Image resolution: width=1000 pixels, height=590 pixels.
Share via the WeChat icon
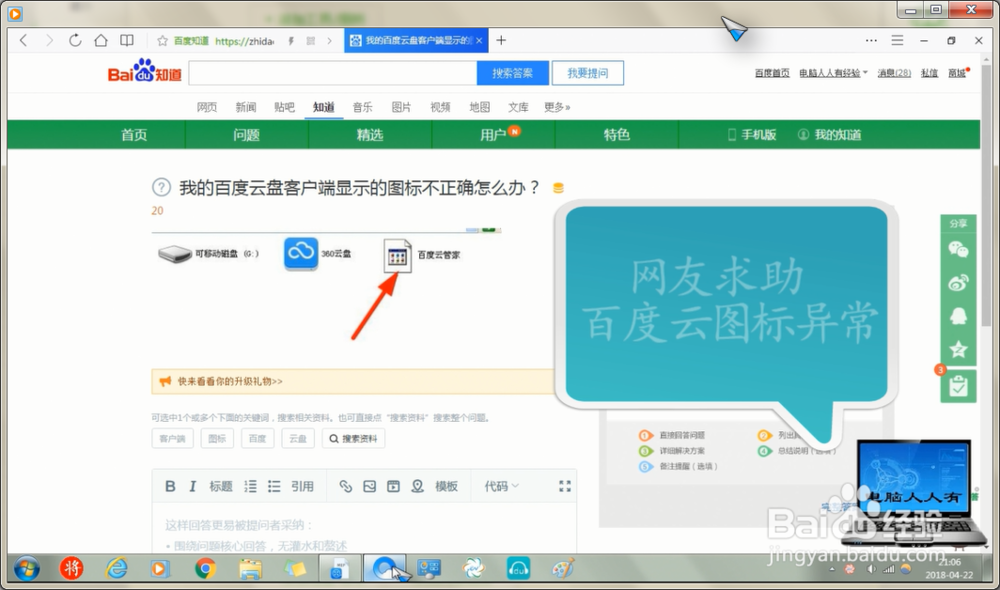958,249
